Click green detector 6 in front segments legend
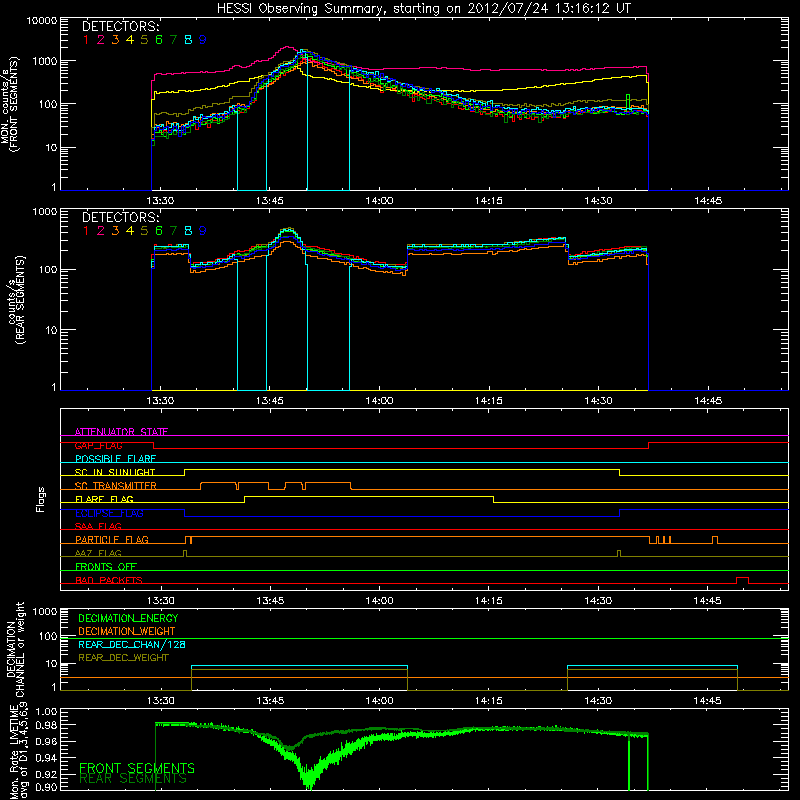The height and width of the screenshot is (800, 800). pos(159,40)
